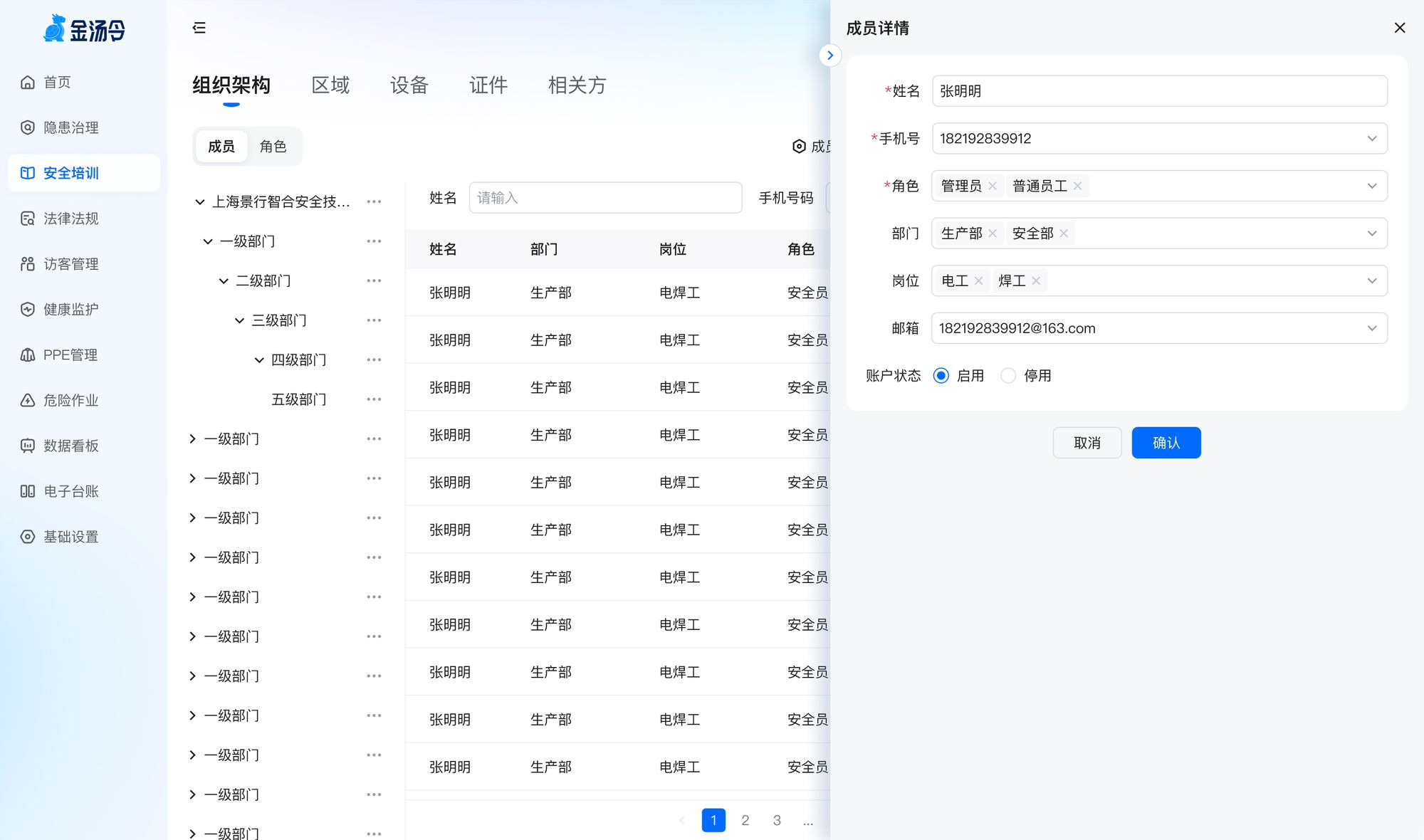Open the 数据看板 sidebar icon
Screen dimensions: 1424x840
pyautogui.click(x=28, y=446)
